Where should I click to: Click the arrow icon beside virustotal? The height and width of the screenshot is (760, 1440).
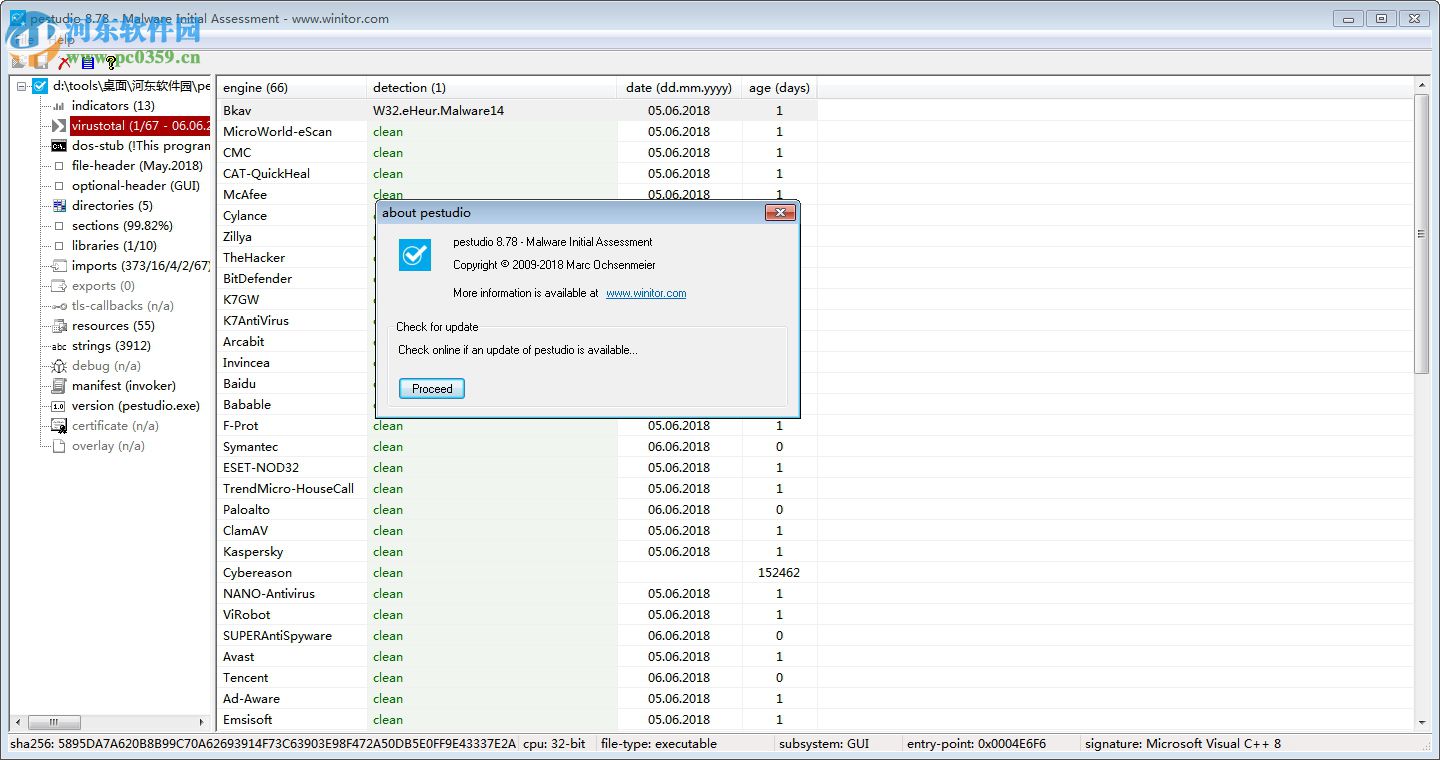(x=58, y=126)
